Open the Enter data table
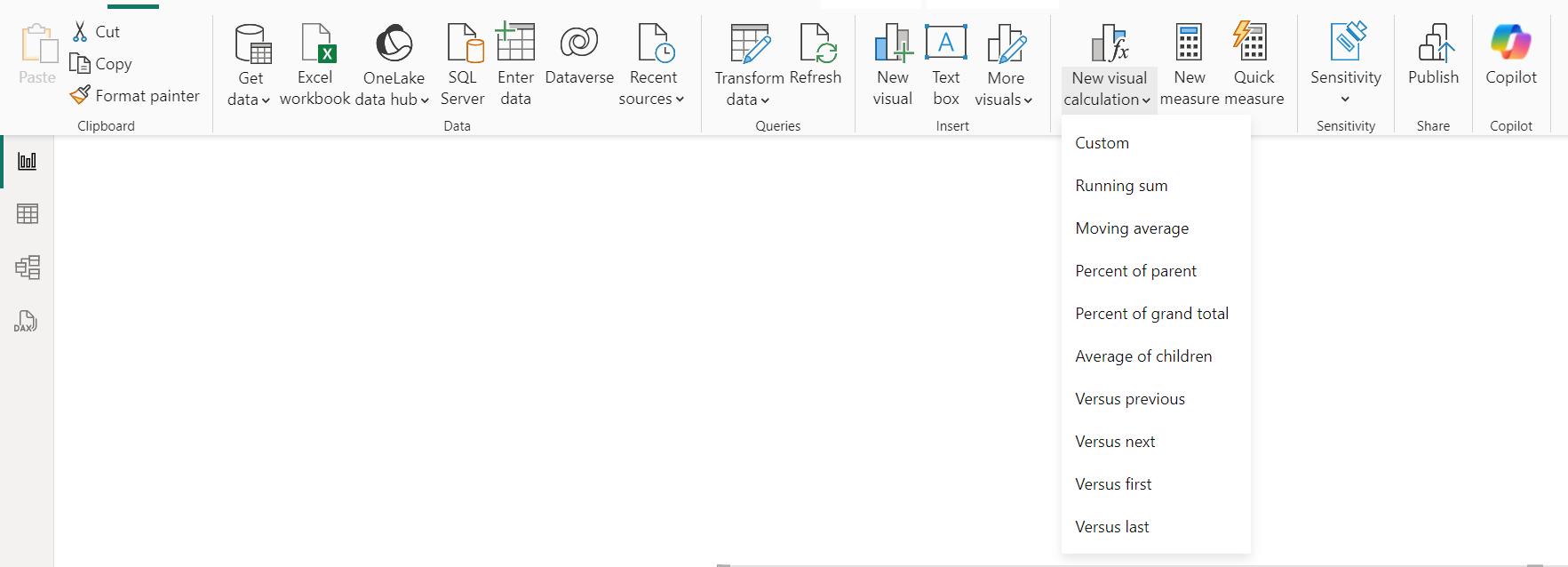The width and height of the screenshot is (1568, 567). 515,65
